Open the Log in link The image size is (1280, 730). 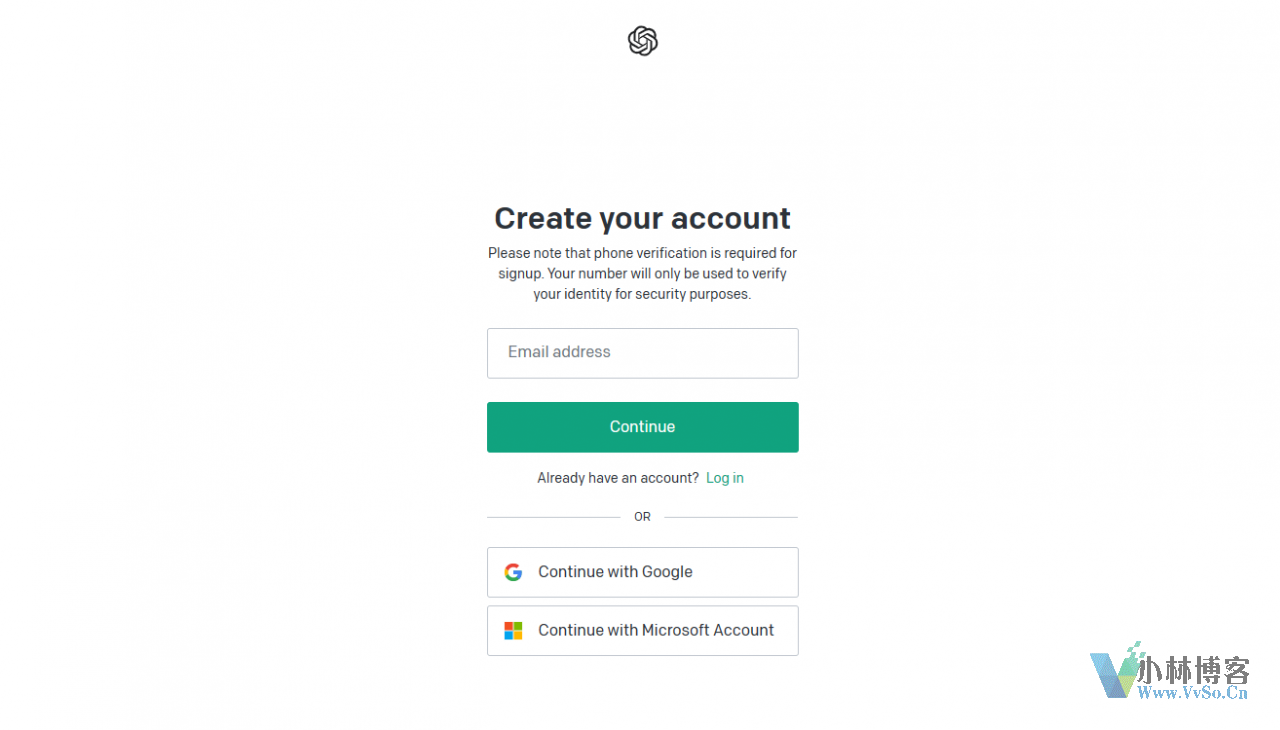pyautogui.click(x=725, y=478)
